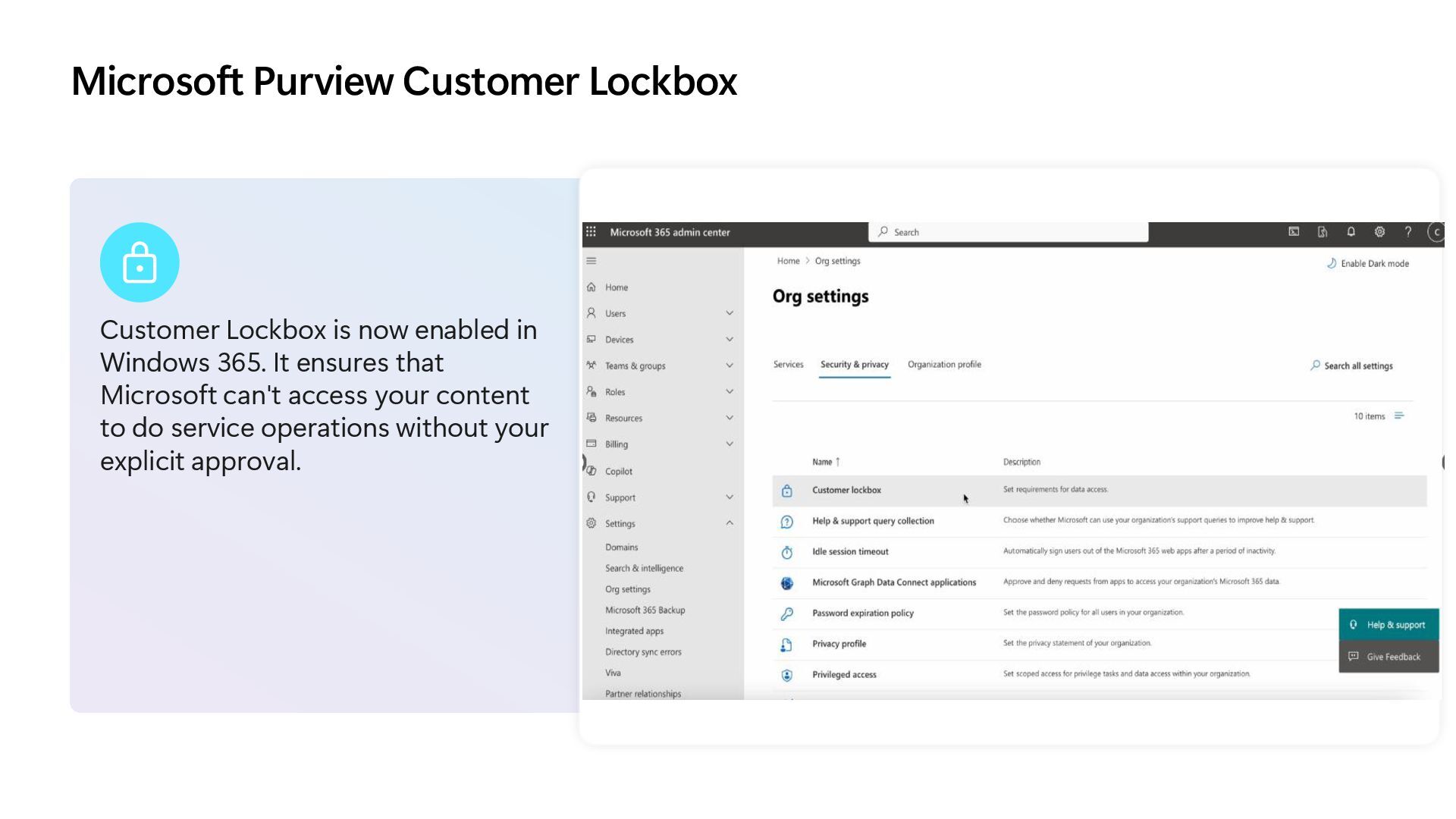Click the Customer lockbox lock icon
Viewport: 1456px width, 819px height.
click(787, 491)
